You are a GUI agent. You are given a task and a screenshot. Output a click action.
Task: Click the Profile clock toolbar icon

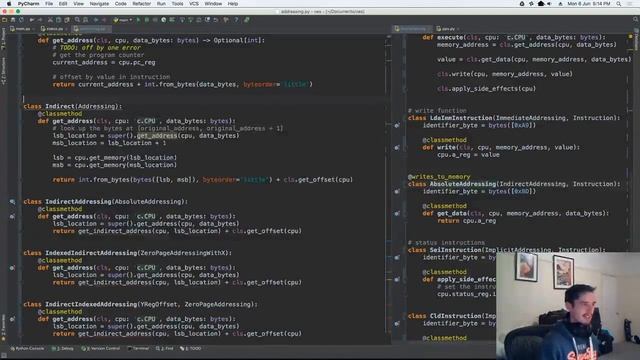pyautogui.click(x=164, y=20)
